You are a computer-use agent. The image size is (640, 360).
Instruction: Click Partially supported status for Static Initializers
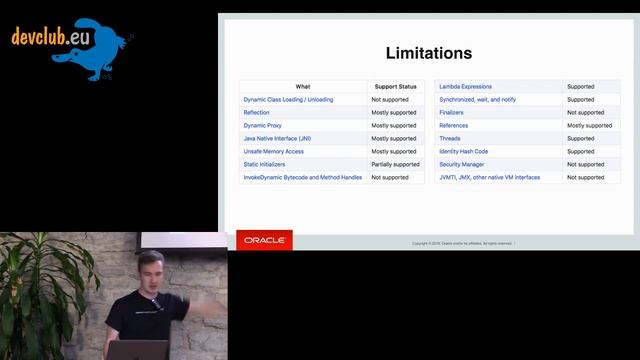(396, 164)
